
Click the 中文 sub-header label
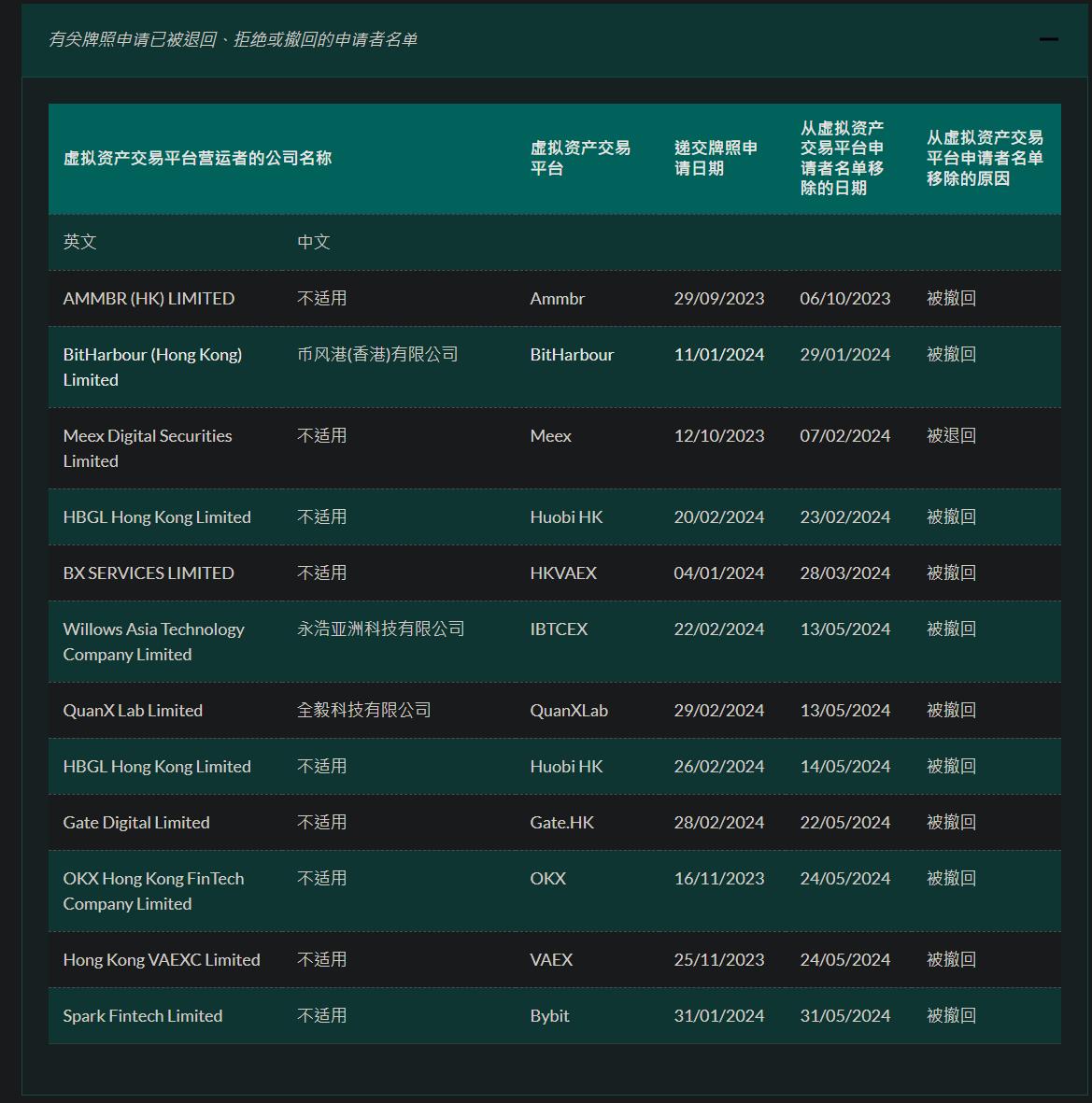click(x=314, y=242)
